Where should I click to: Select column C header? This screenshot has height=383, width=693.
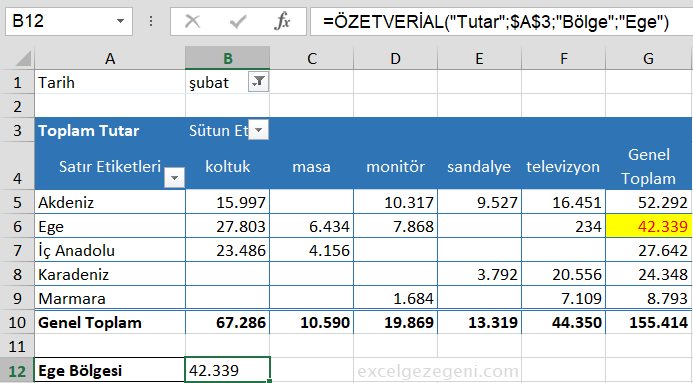312,58
